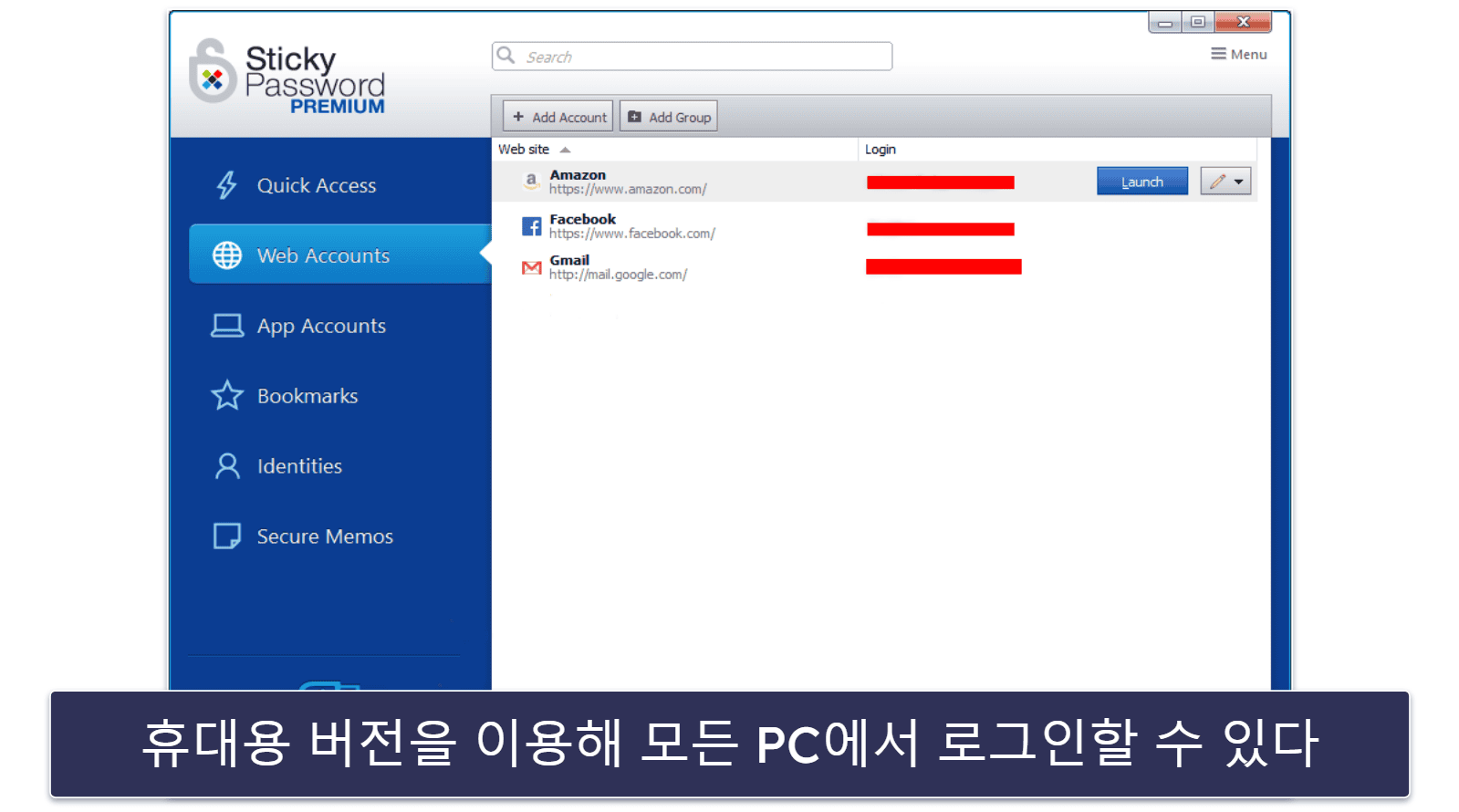Viewport: 1459px width, 812px height.
Task: Minimize the Sticky Password window
Action: [x=1165, y=23]
